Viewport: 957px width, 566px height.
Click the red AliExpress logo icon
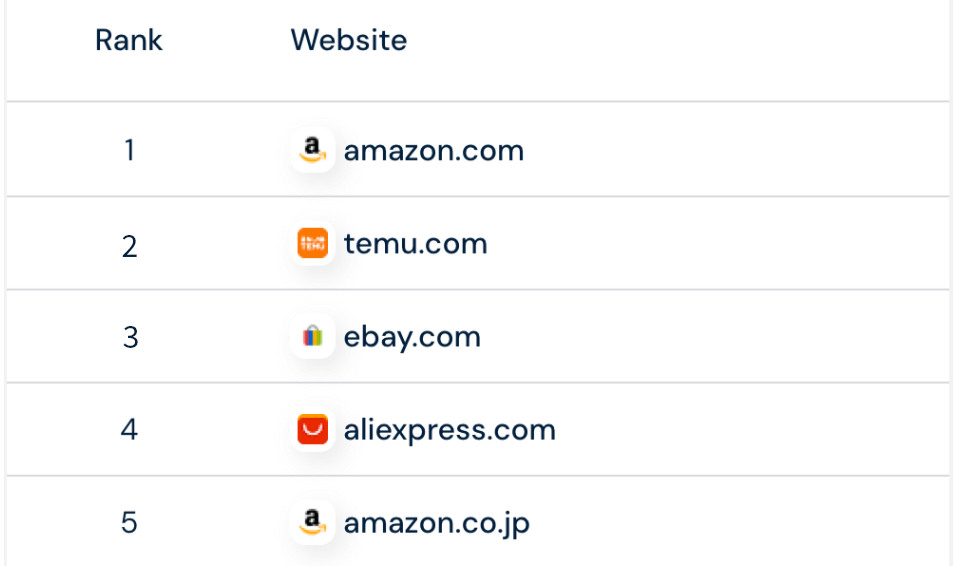(313, 430)
